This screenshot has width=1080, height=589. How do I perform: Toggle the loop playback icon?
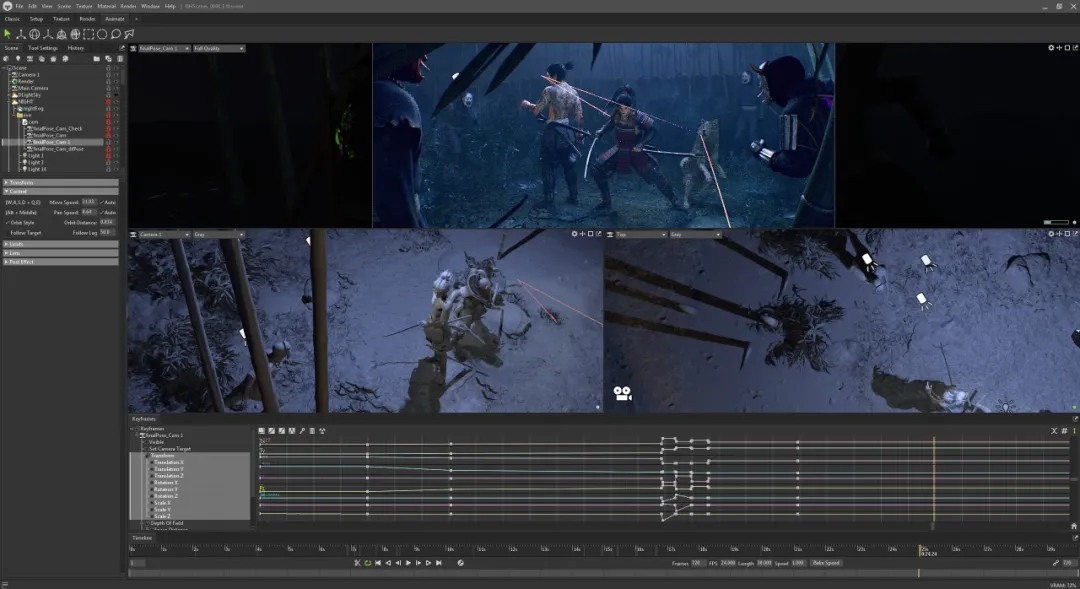pos(367,563)
